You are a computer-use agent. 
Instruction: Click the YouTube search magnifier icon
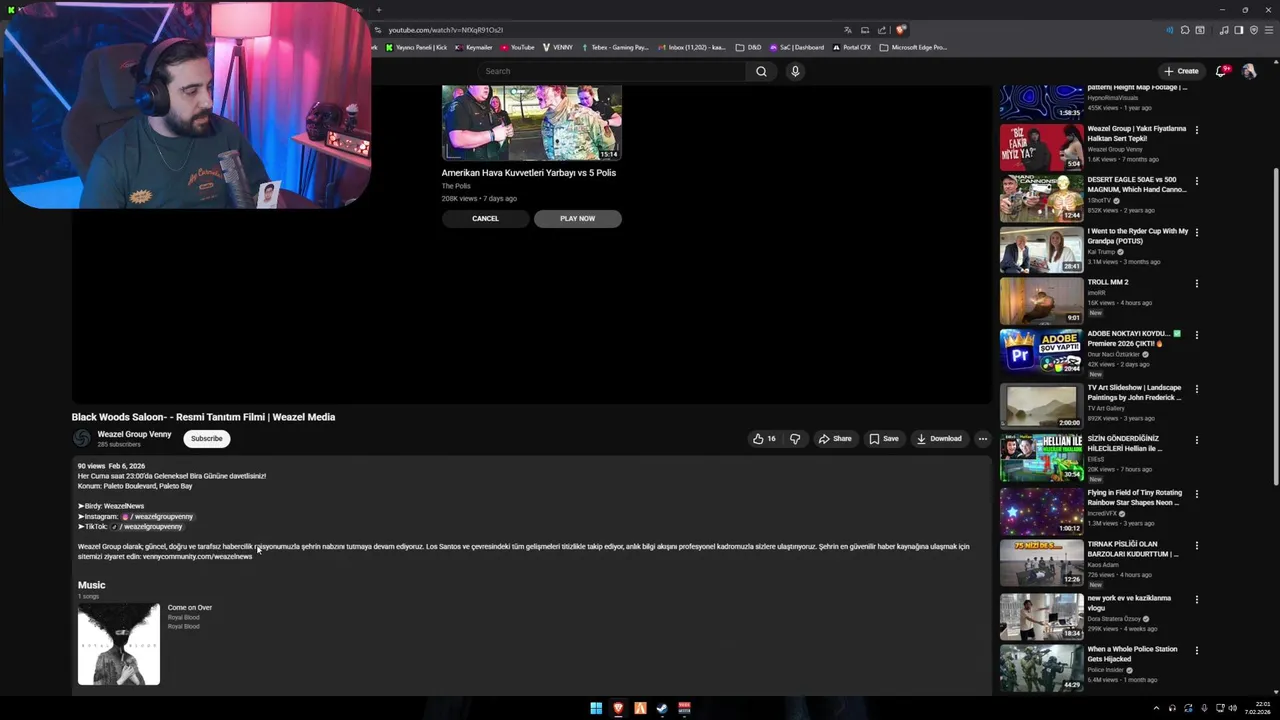[761, 71]
